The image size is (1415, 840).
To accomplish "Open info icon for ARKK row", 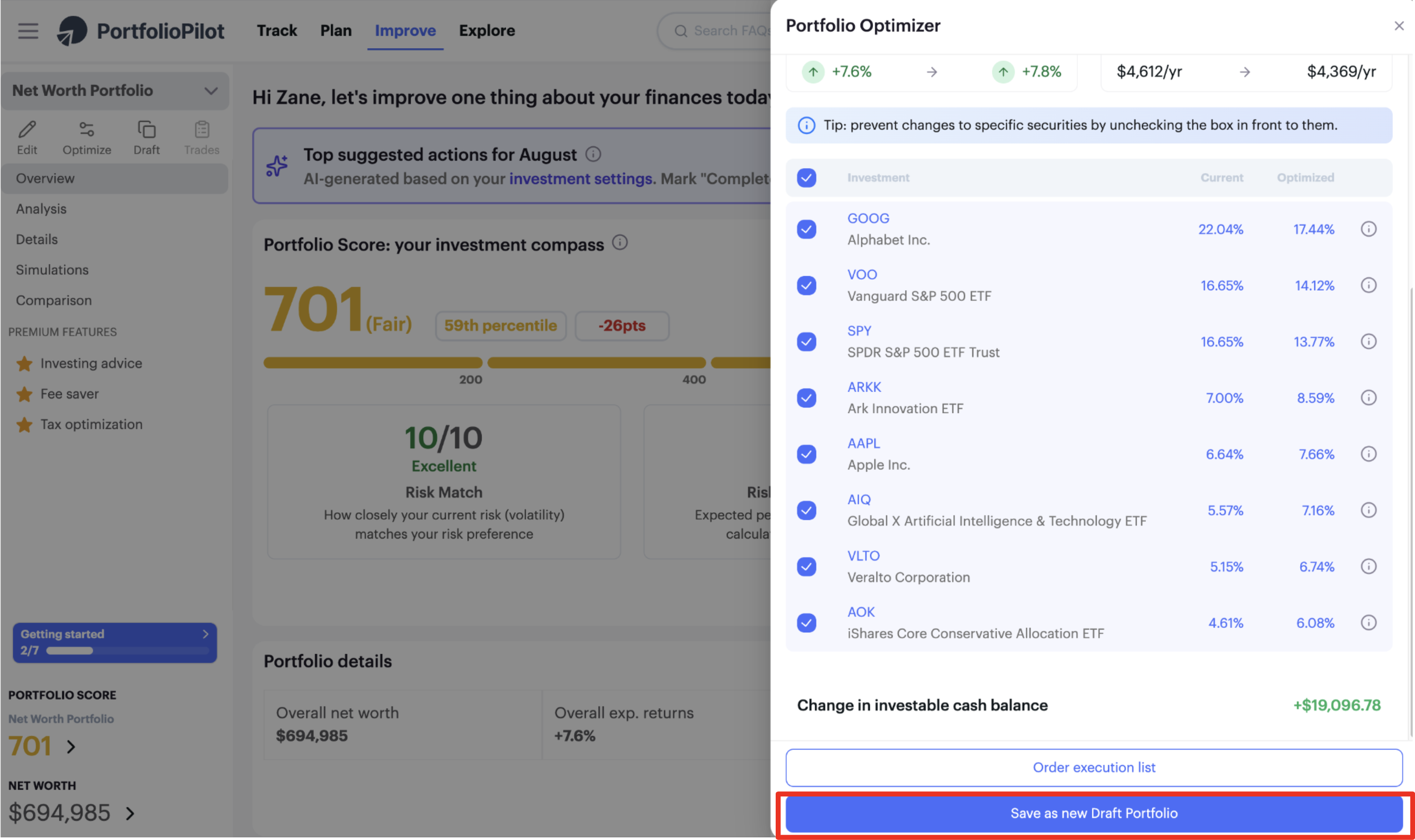I will pos(1368,398).
